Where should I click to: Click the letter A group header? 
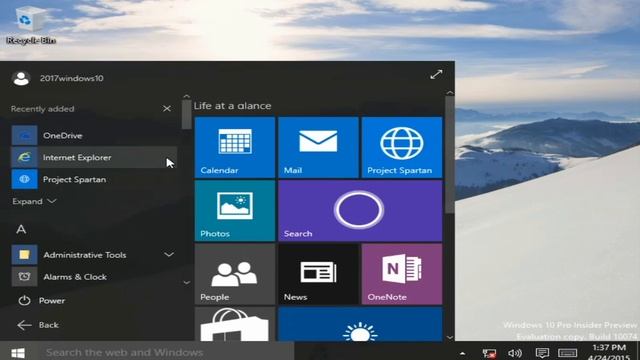point(21,229)
